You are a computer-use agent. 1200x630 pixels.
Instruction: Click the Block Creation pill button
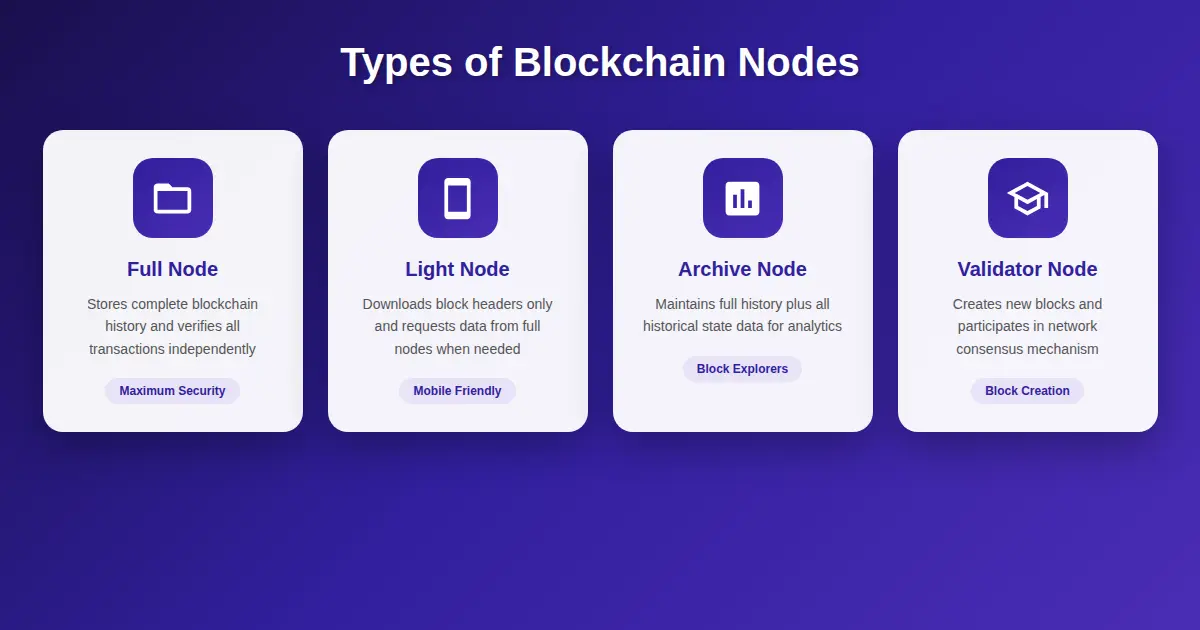pos(1027,391)
